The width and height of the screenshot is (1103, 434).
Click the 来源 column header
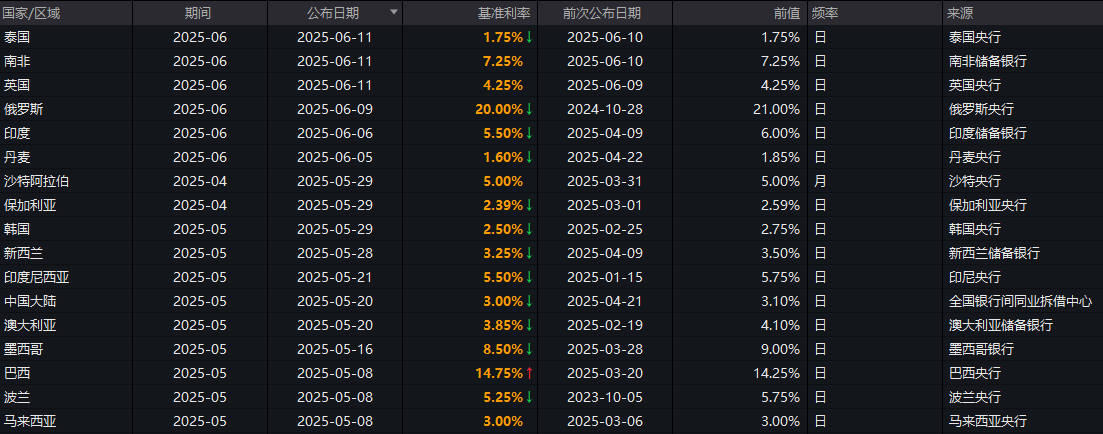(960, 13)
